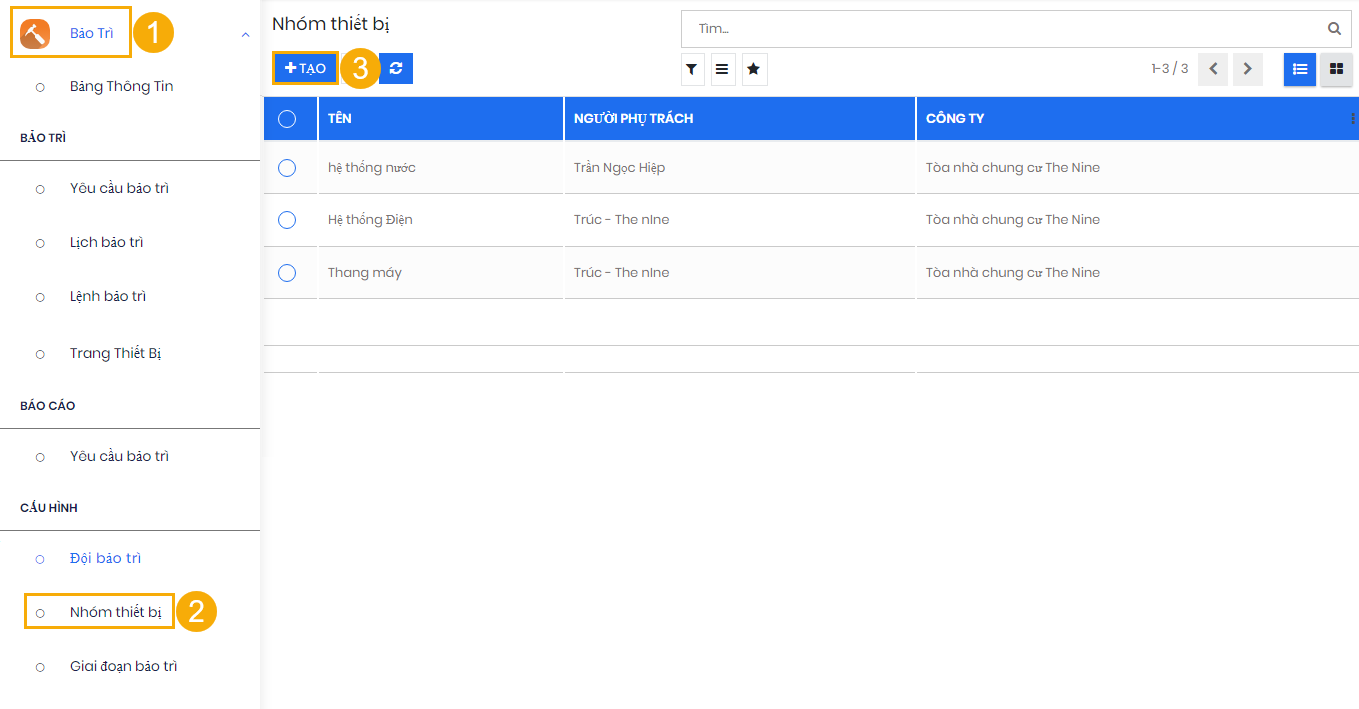Open Trang Thiết Bị menu item
Screen dimensions: 1359x709
pyautogui.click(x=115, y=353)
